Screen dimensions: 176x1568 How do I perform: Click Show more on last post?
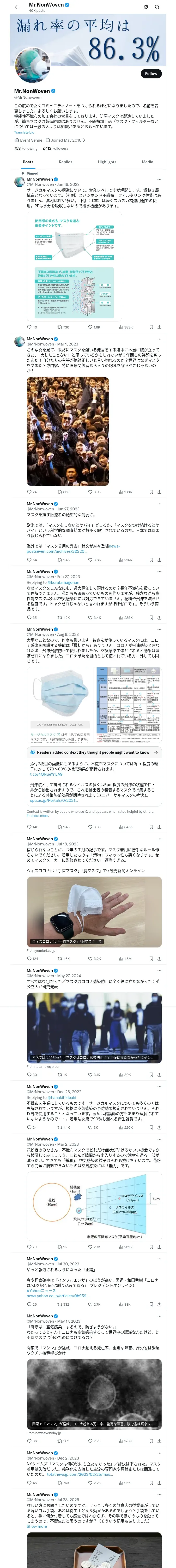[37, 1526]
